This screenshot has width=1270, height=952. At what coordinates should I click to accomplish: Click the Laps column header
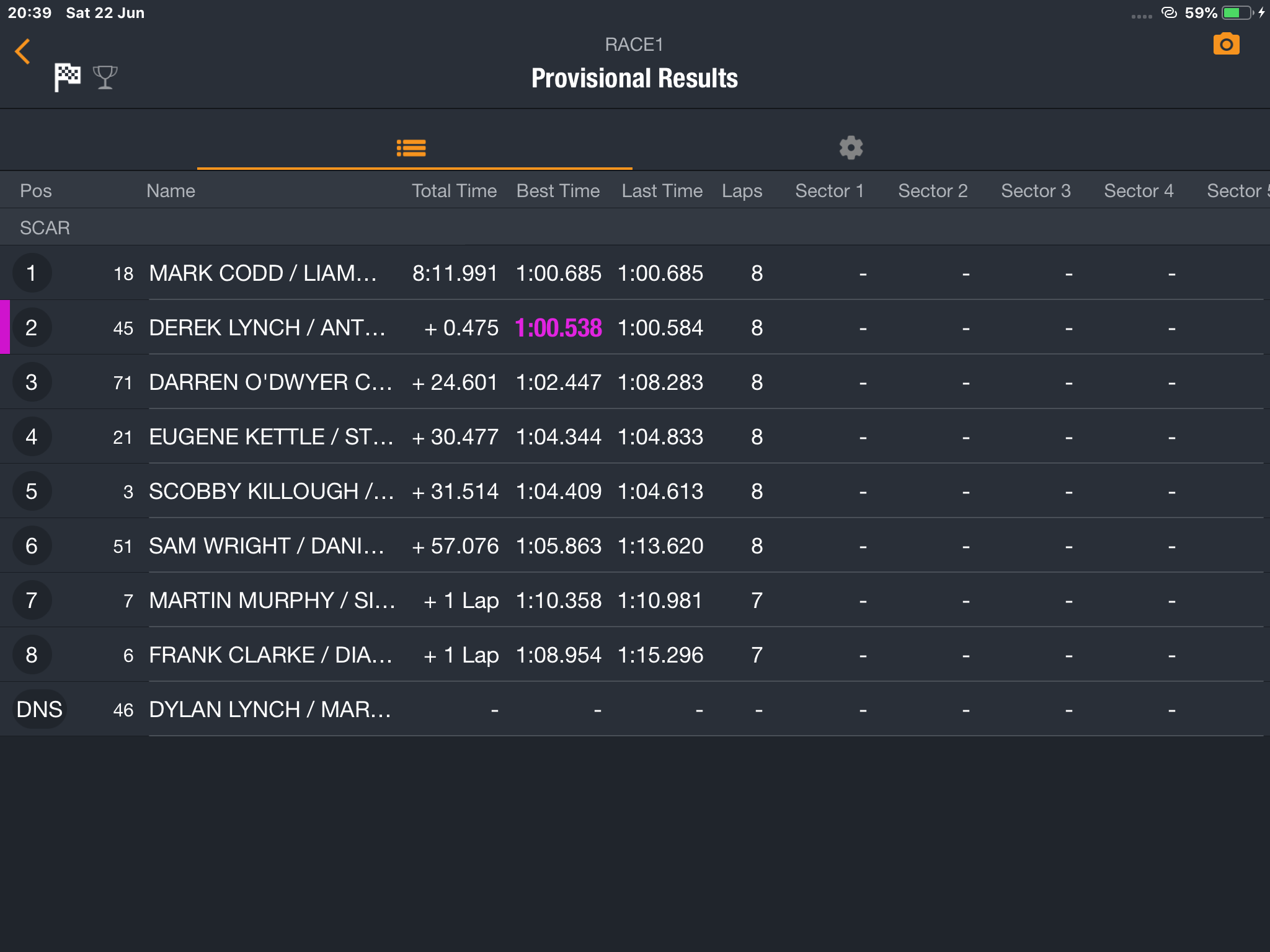click(742, 191)
